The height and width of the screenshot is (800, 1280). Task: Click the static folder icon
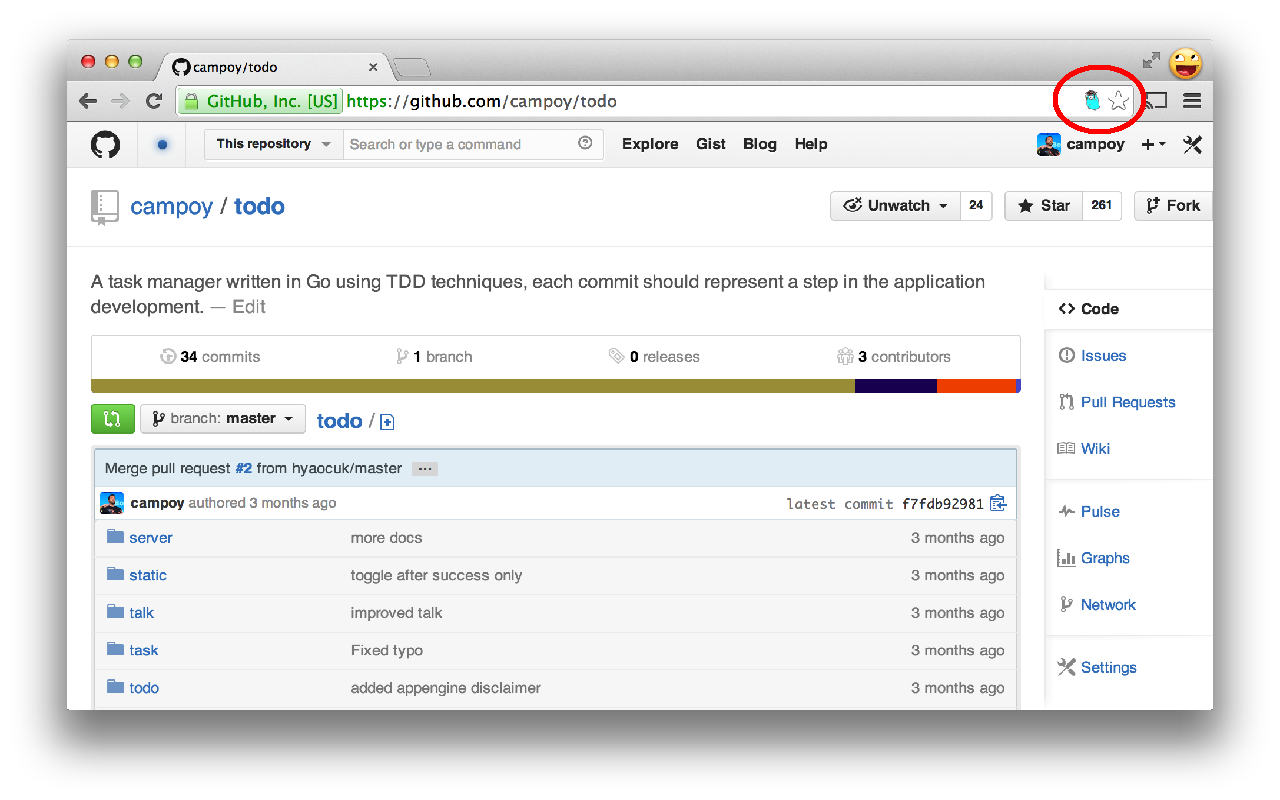[x=115, y=574]
